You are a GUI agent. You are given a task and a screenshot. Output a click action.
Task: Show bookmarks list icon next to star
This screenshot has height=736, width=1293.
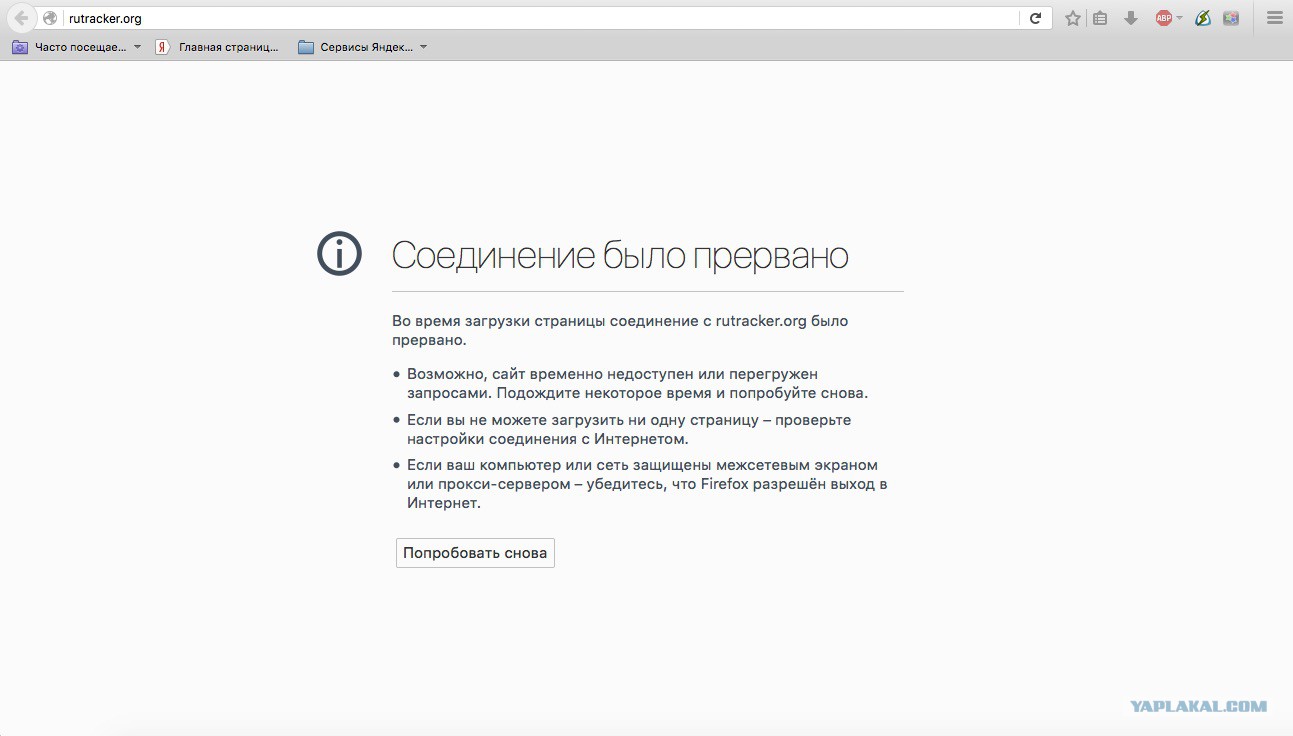pyautogui.click(x=1100, y=18)
